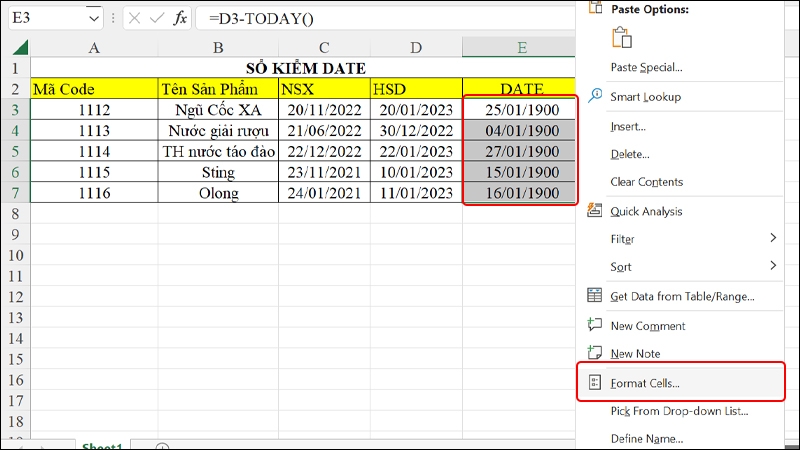Click cell containing Ngũ Cốc XA
Viewport: 800px width, 450px height.
pyautogui.click(x=218, y=110)
